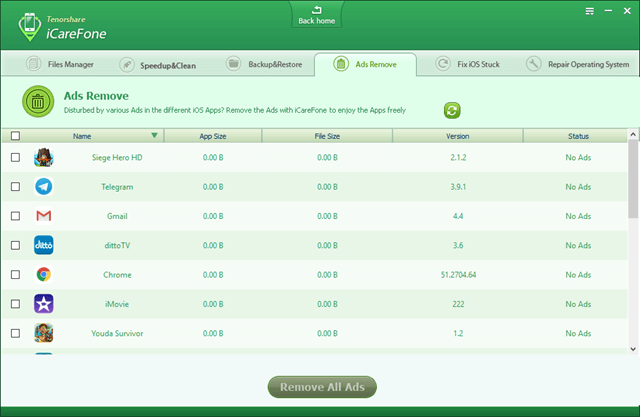Check the Siege Hero HD checkbox
Screen dimensions: 640x417
(x=16, y=157)
